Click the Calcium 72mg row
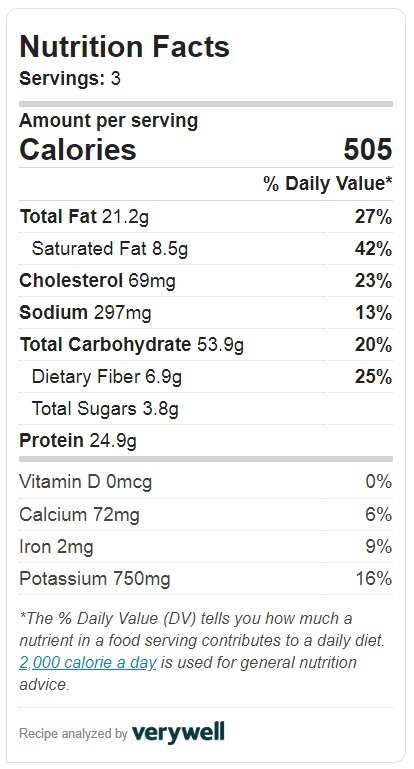Screen dimensions: 414x769 tap(206, 514)
